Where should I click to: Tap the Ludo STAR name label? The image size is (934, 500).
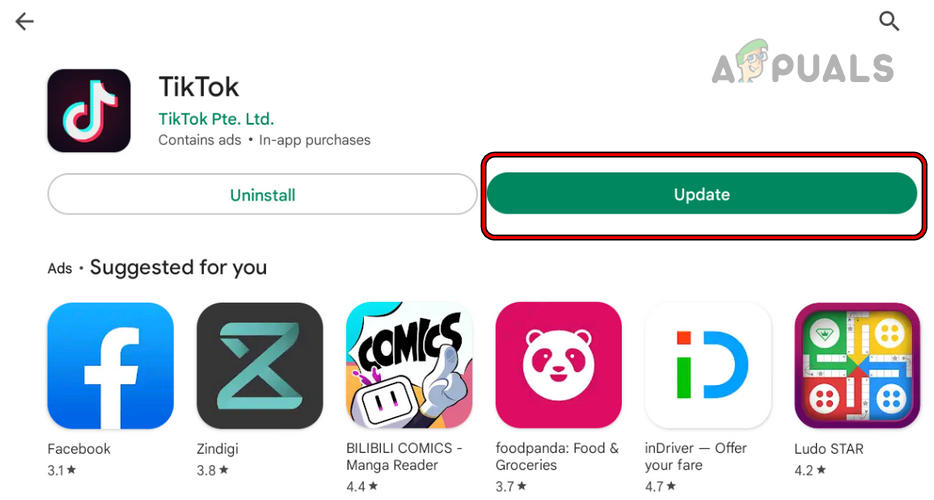829,449
